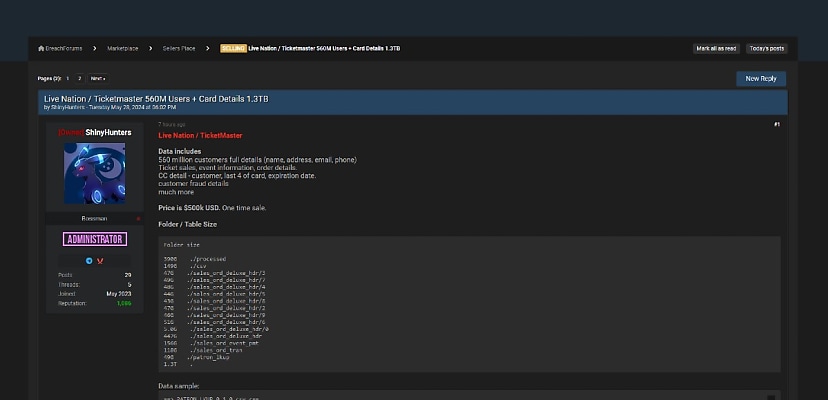Click the 'customer fraud details' line
Viewport: 828px width, 400px height.
pyautogui.click(x=193, y=184)
